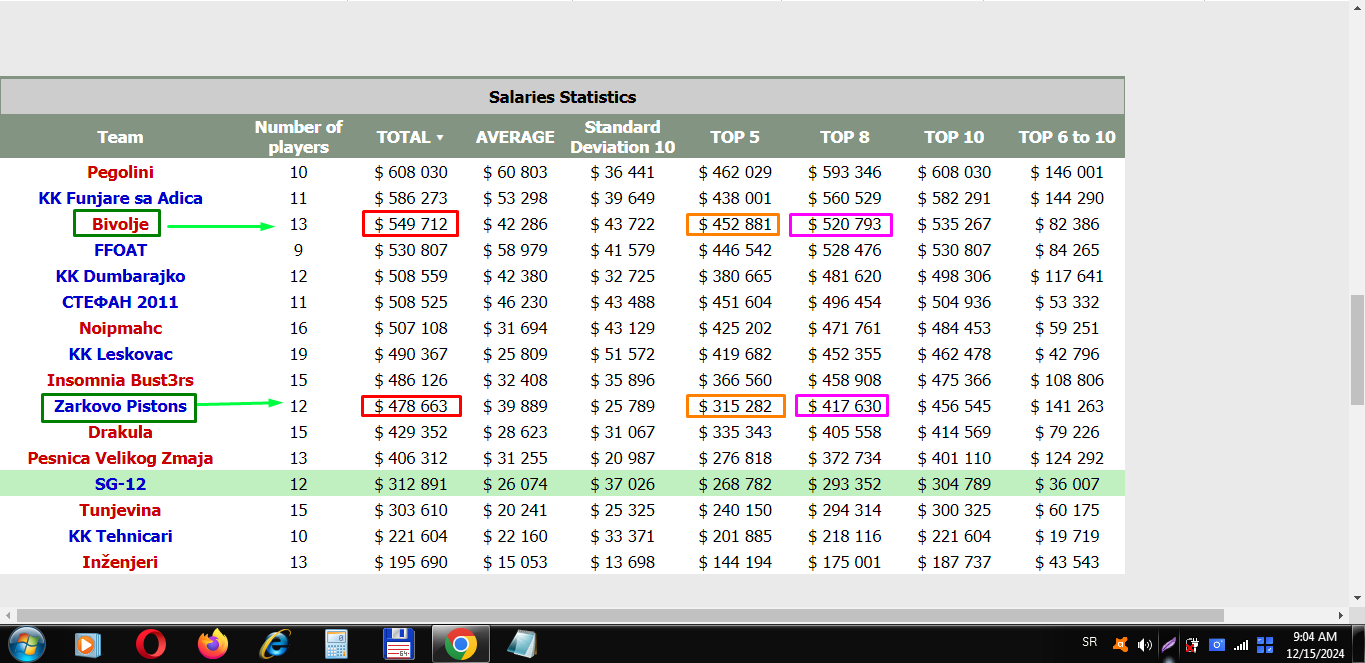
Task: Click the volume speaker tray icon
Action: [x=1145, y=645]
